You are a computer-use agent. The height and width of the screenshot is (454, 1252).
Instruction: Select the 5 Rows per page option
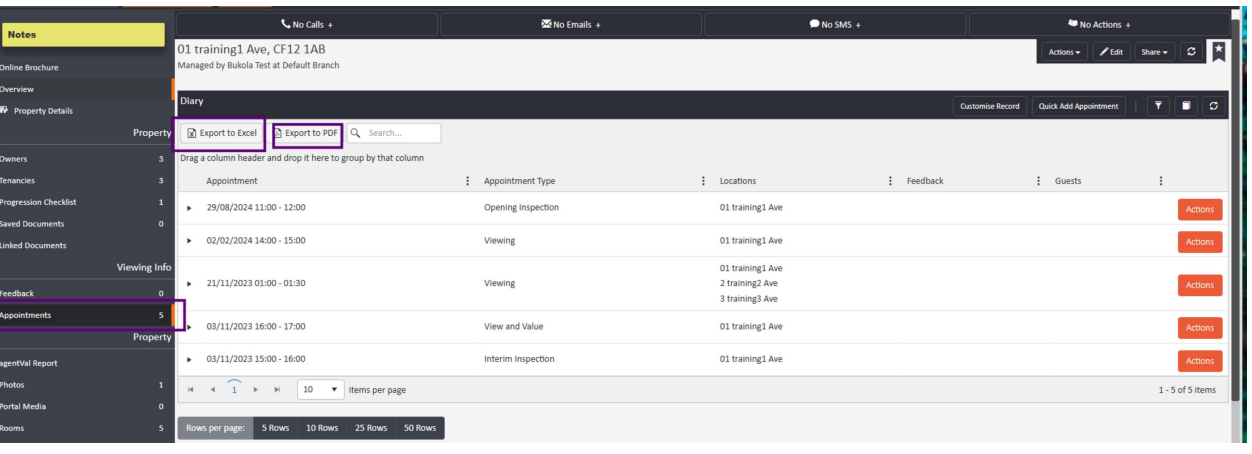point(278,428)
